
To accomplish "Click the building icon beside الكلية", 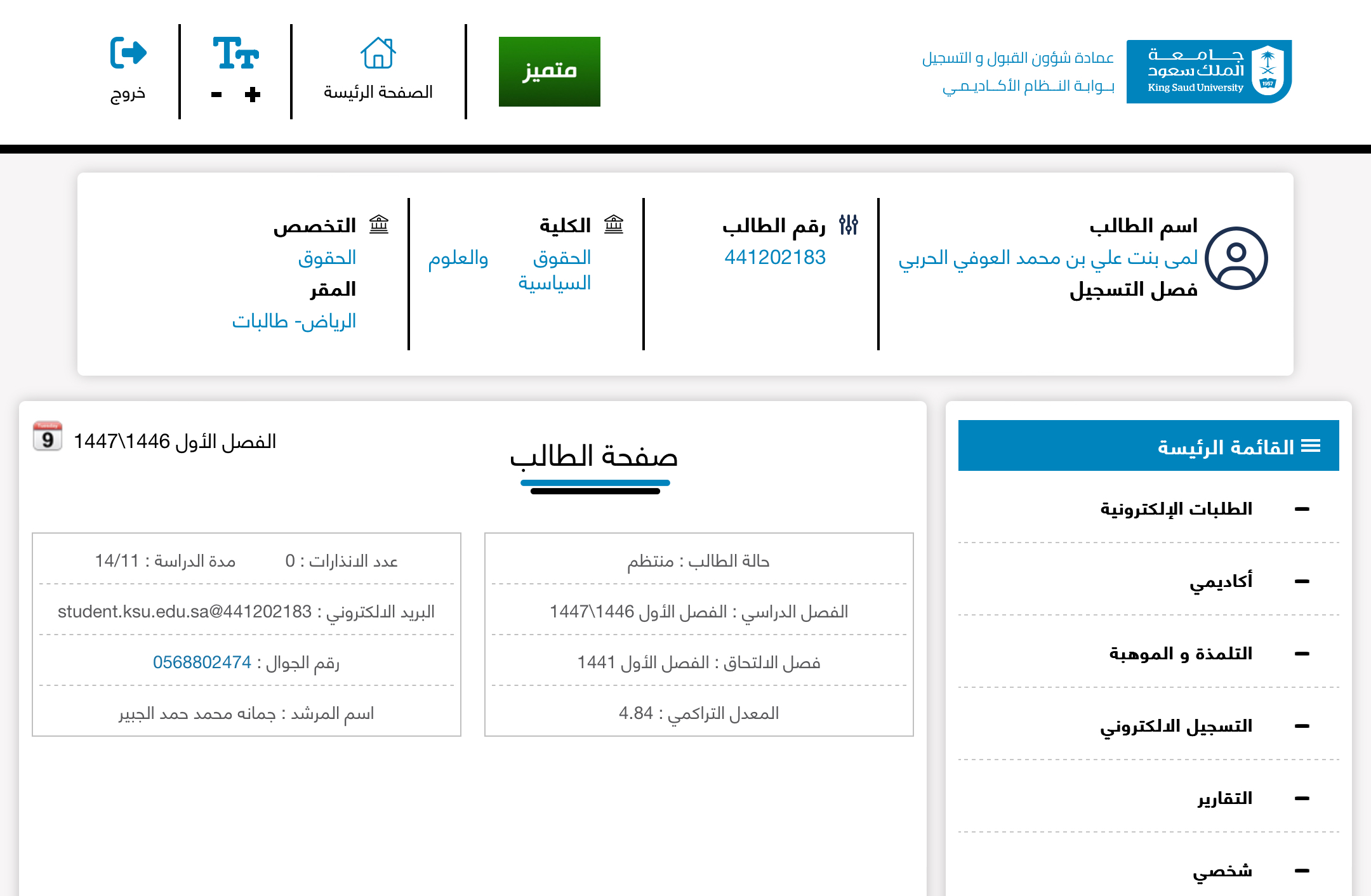I will pos(614,224).
